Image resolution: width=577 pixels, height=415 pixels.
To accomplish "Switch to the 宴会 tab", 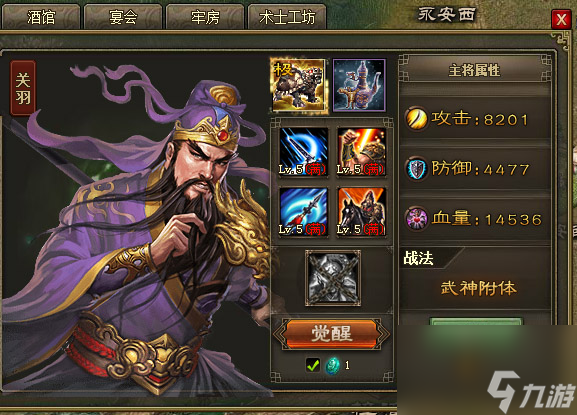I will 123,17.
